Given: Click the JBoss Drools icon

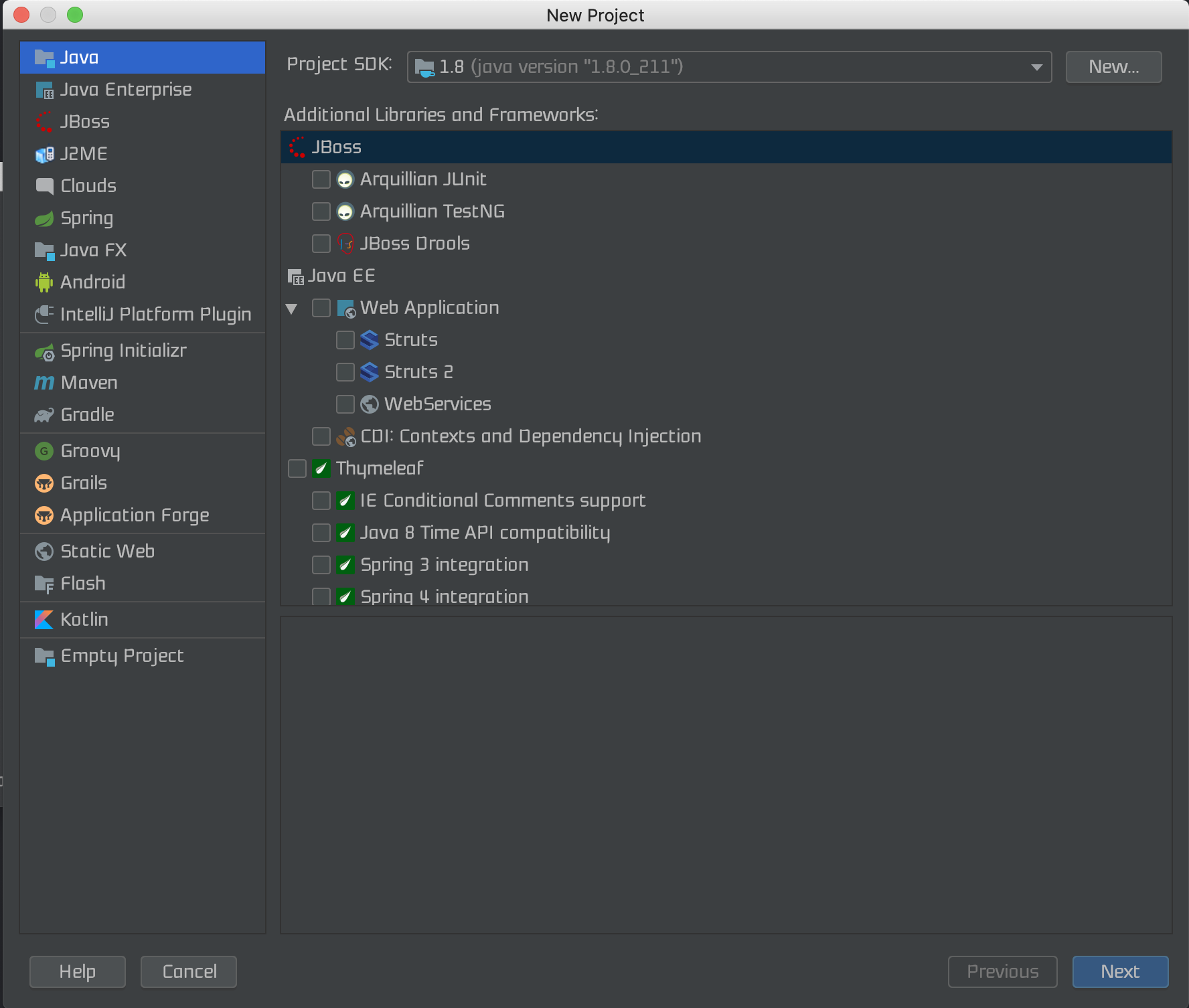Looking at the screenshot, I should pos(345,244).
